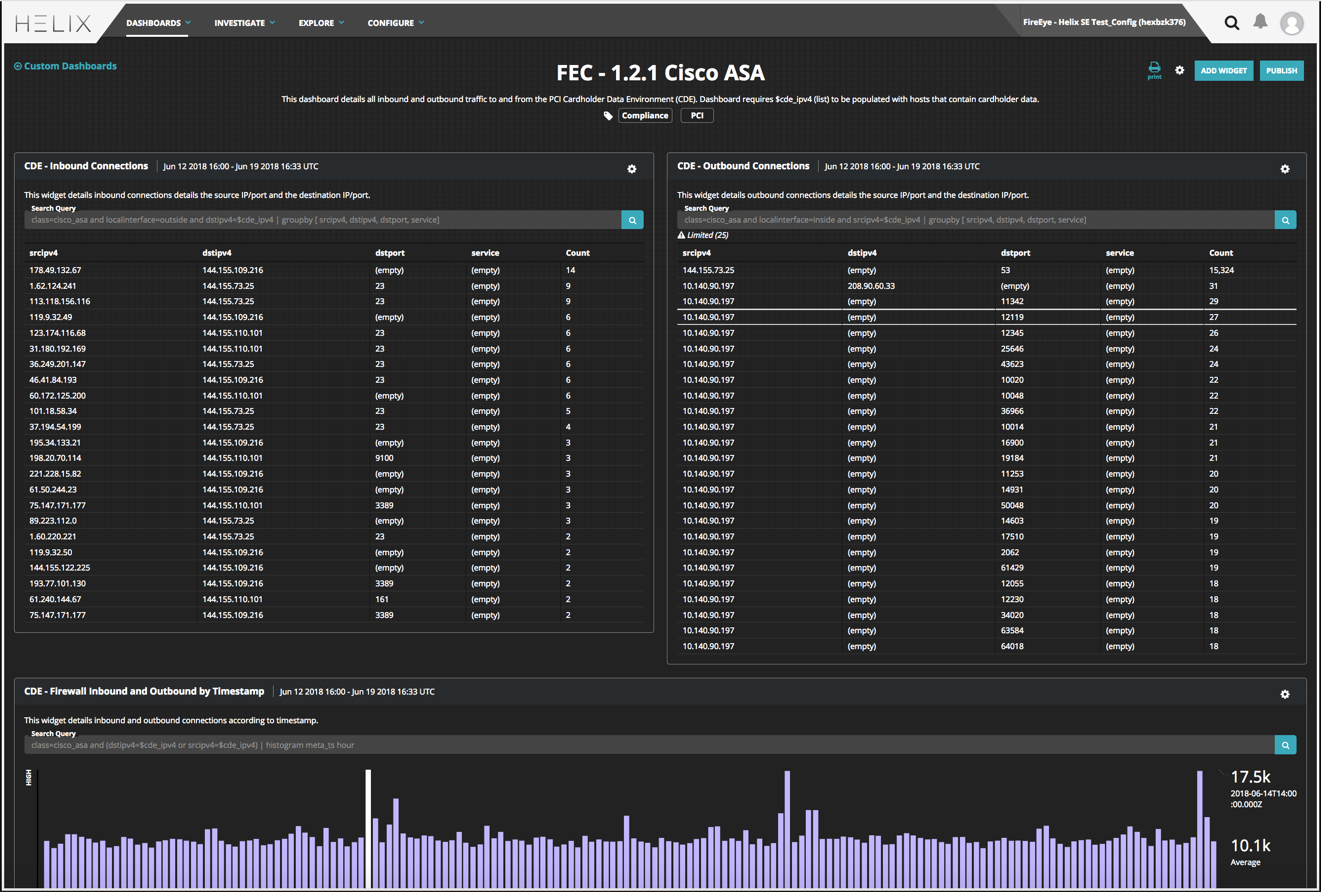Select inbound source IP 61.240.144.67
This screenshot has height=892, width=1321.
click(x=56, y=599)
